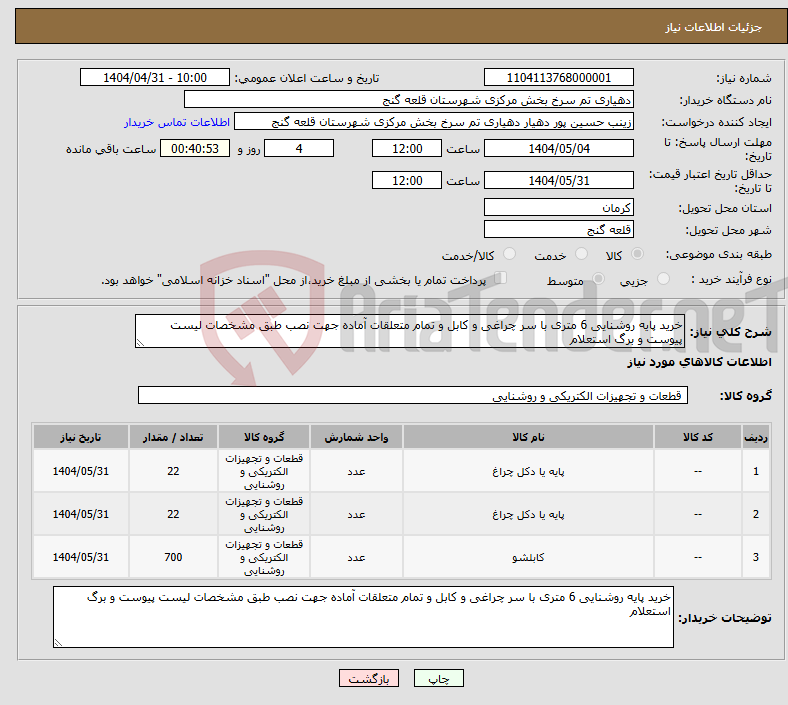Viewport: 788px width, 705px height.
Task: Click the چاپ print button
Action: tap(439, 678)
